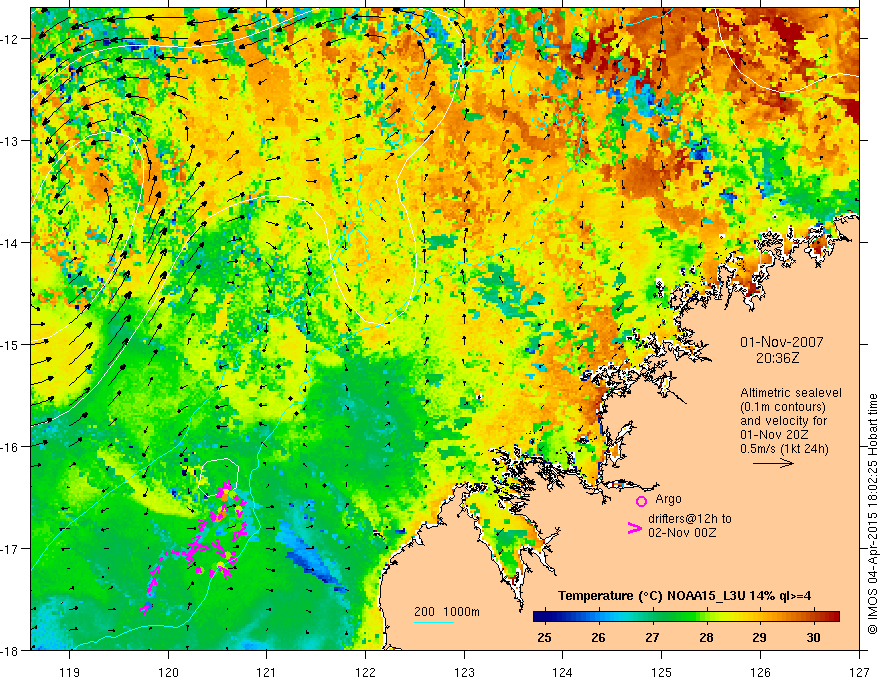880x680 pixels.
Task: Click the color bar value 27
Action: pyautogui.click(x=652, y=637)
